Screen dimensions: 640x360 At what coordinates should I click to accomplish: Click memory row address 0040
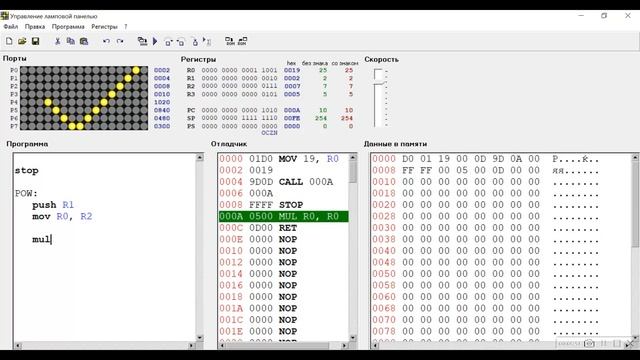coord(384,251)
